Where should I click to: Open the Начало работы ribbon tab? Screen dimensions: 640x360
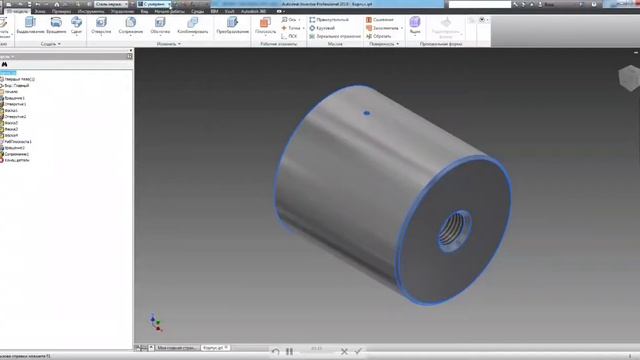point(169,11)
